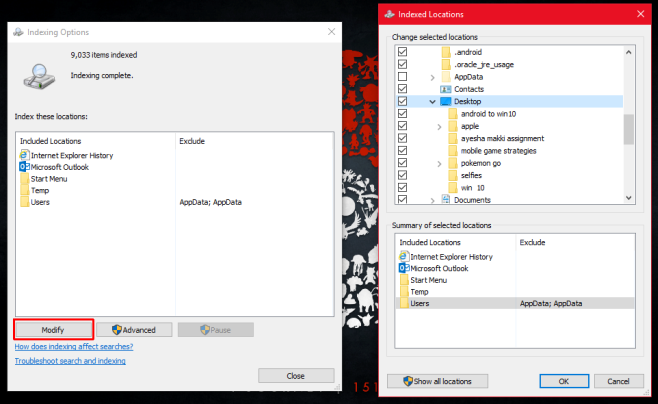Close the Indexing Options dialog with Close button

tap(296, 376)
